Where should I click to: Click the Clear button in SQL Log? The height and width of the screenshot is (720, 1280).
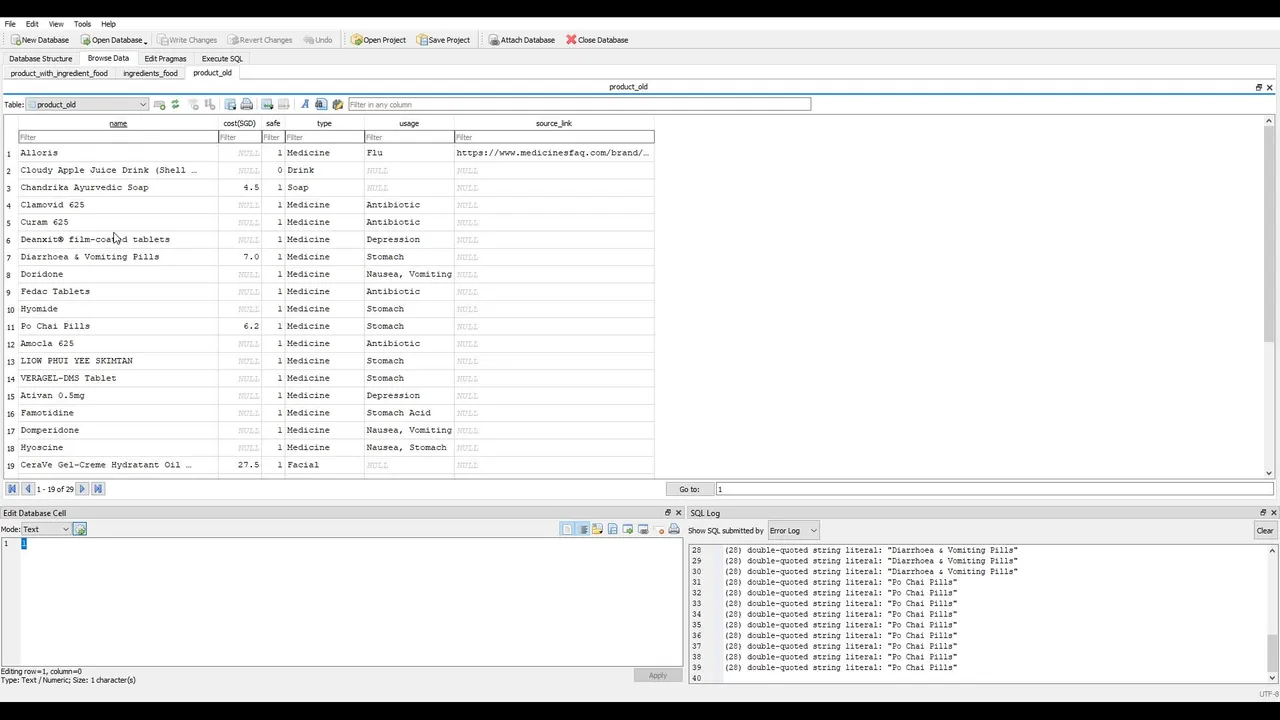1265,530
